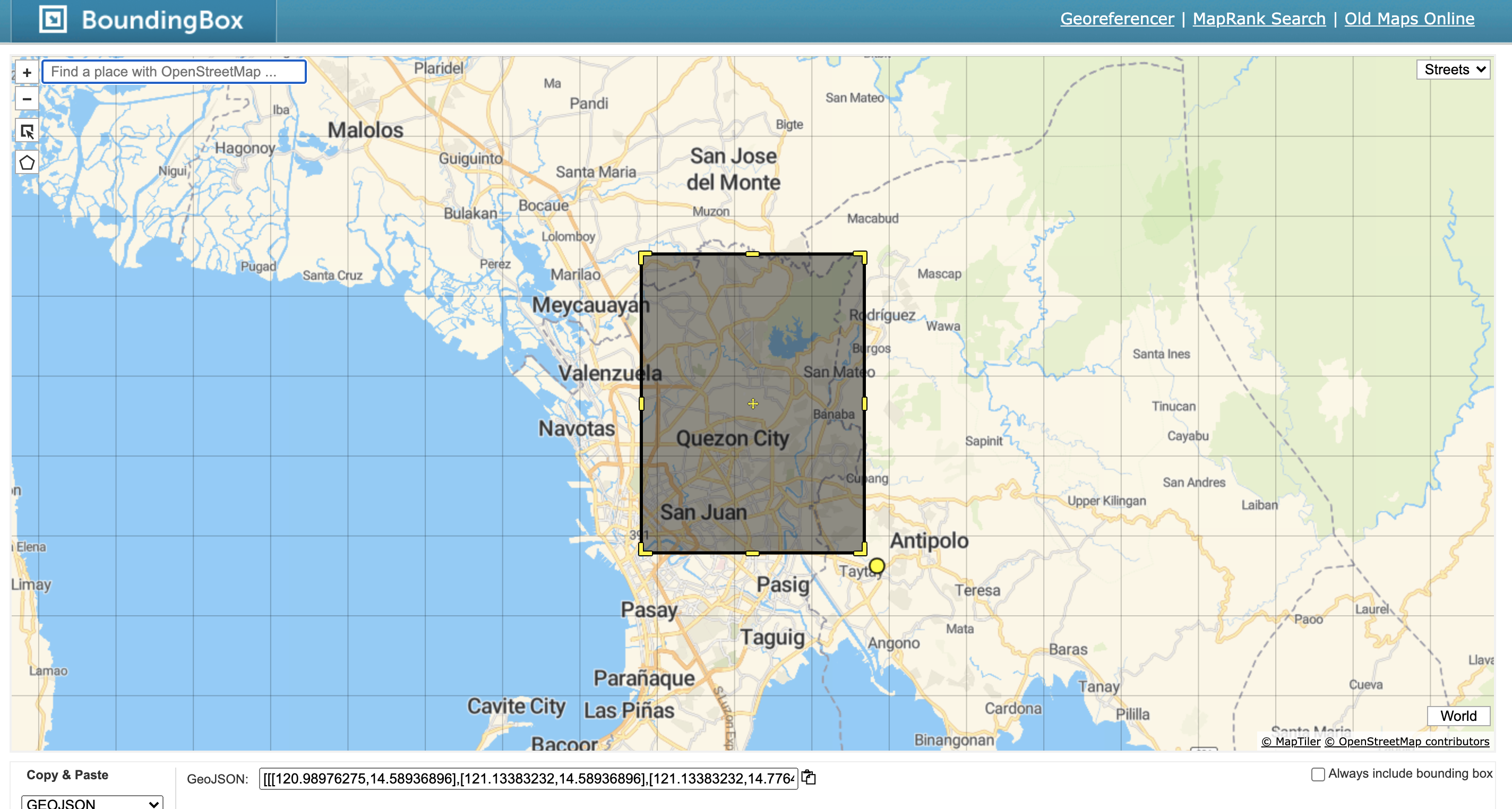Image resolution: width=1512 pixels, height=809 pixels.
Task: Toggle Always include bounding box checkbox
Action: (x=1318, y=774)
